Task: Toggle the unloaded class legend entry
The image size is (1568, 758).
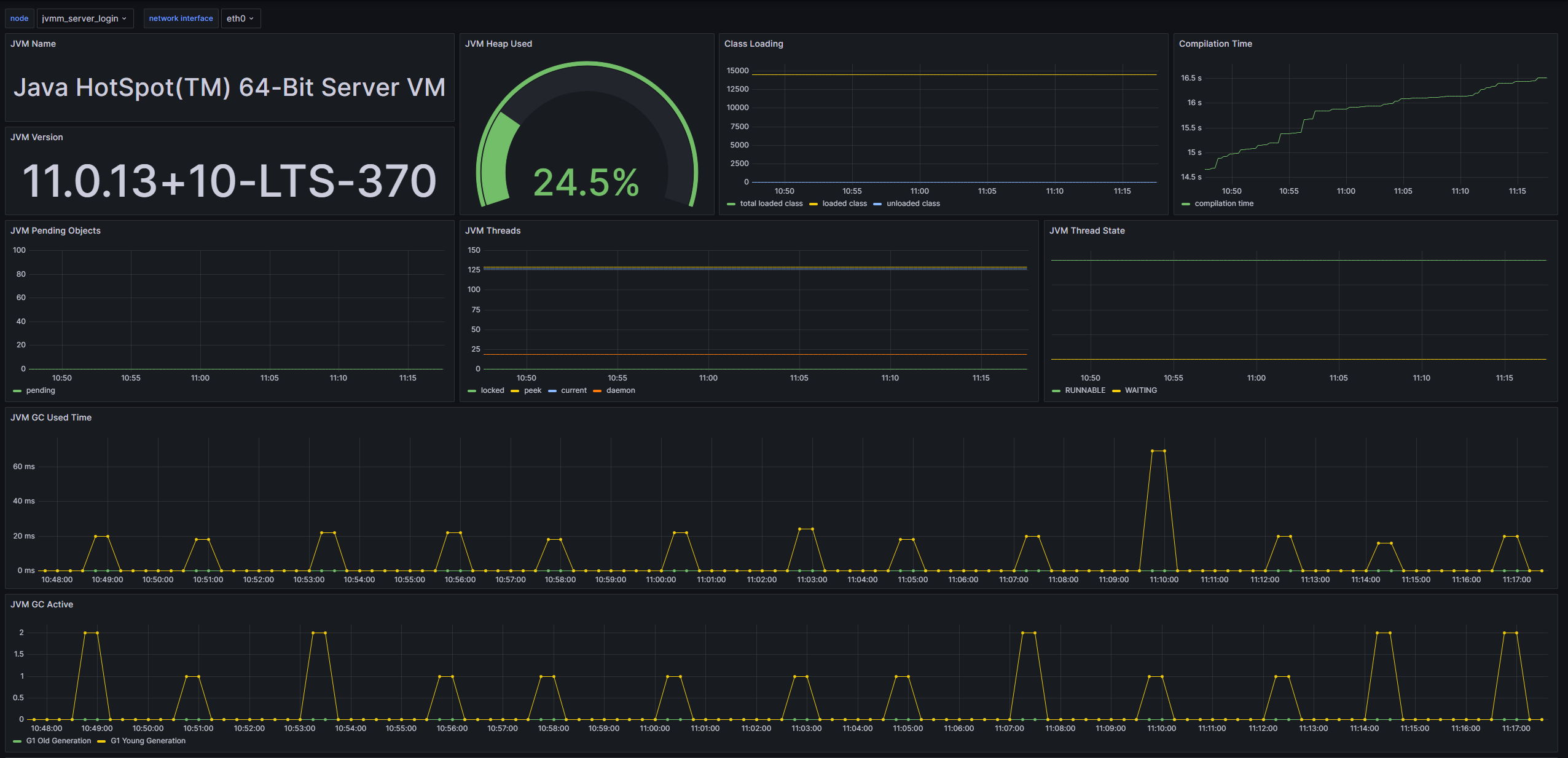Action: click(x=914, y=203)
